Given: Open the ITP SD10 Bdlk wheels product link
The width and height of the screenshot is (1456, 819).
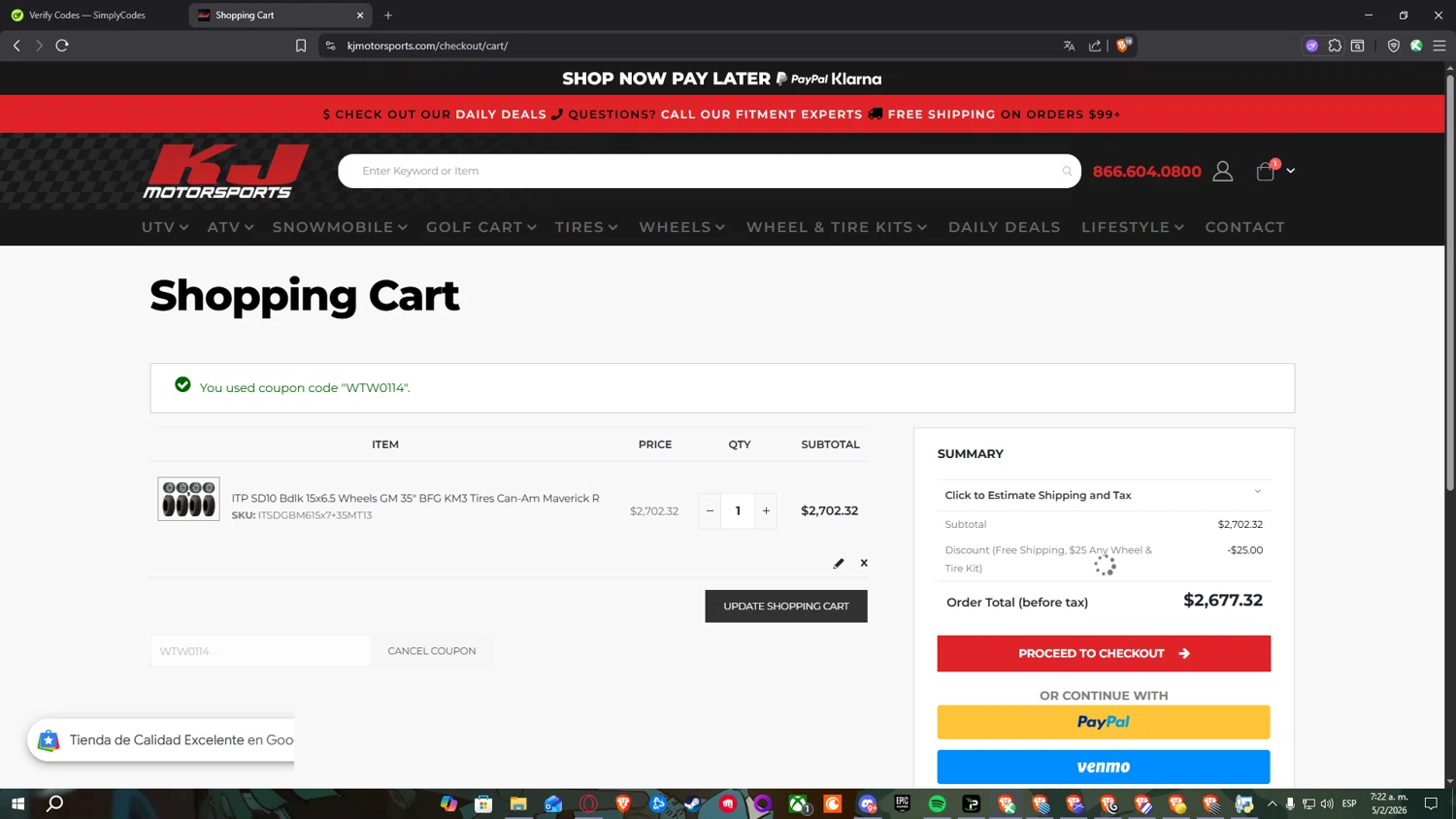Looking at the screenshot, I should click(415, 498).
